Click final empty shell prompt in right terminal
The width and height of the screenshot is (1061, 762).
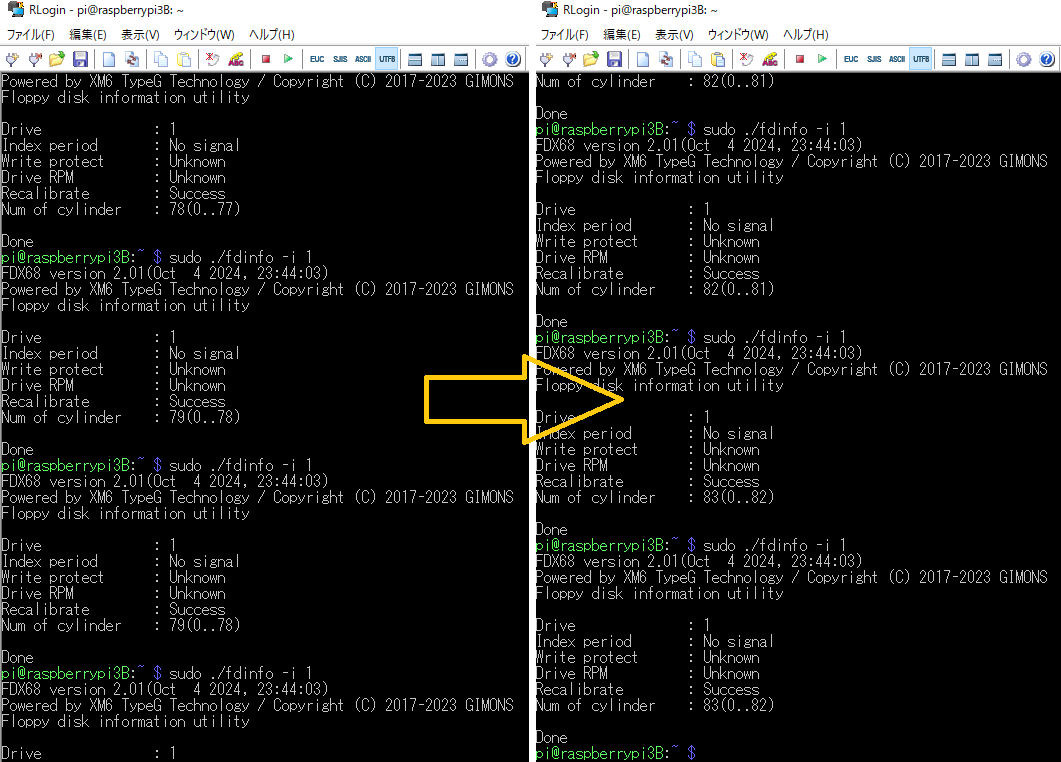pyautogui.click(x=615, y=753)
